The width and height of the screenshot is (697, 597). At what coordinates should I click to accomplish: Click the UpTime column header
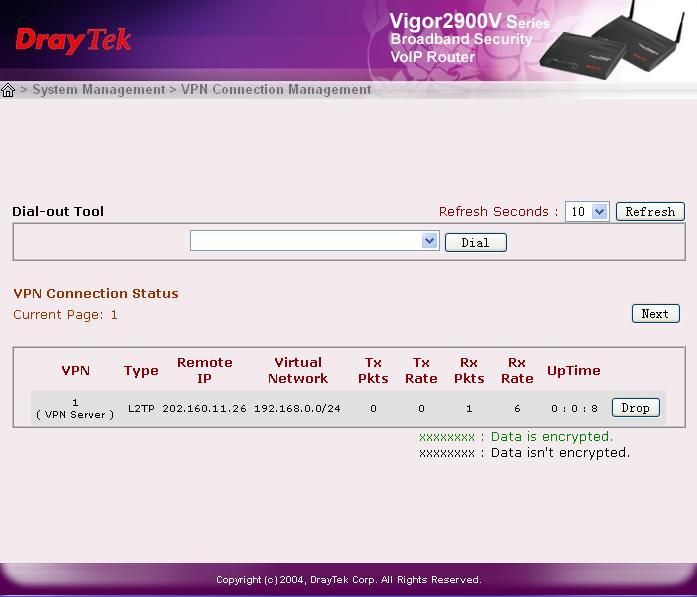coord(573,371)
